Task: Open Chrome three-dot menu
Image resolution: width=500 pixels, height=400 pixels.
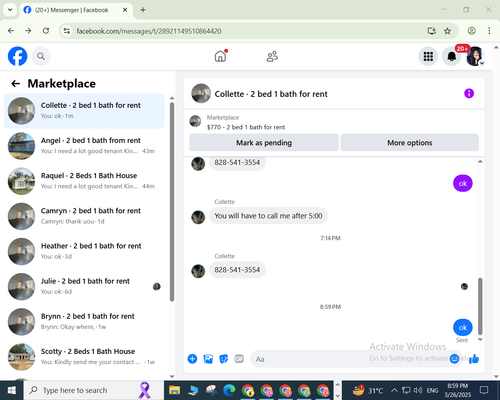Action: [489, 31]
